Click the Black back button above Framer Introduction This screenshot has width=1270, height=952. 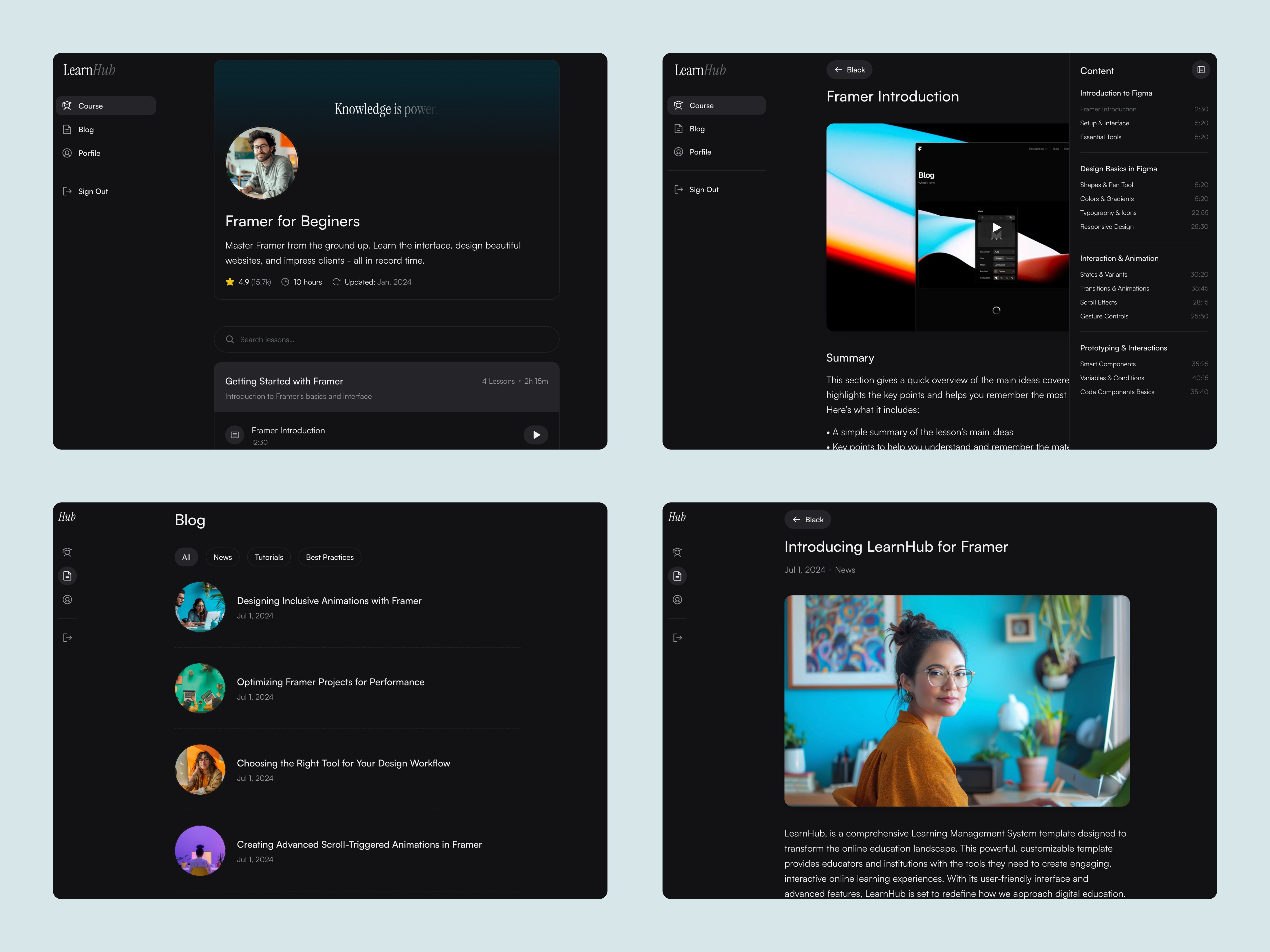click(x=849, y=70)
